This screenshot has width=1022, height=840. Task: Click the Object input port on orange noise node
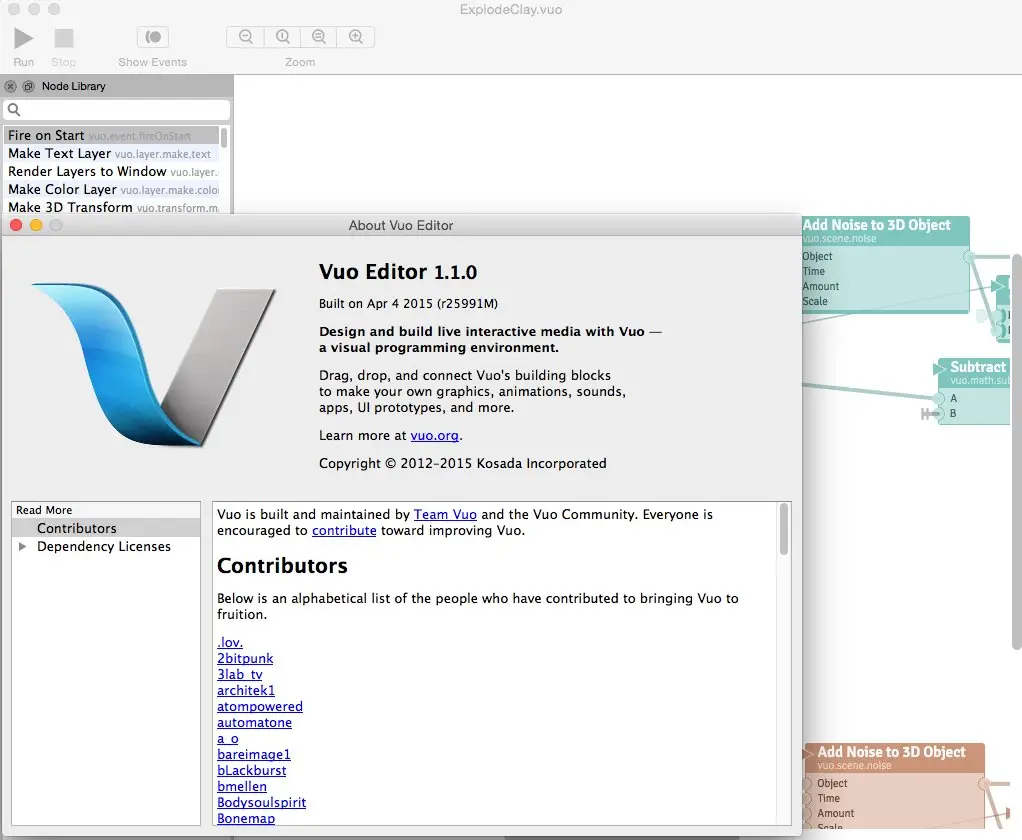(x=807, y=783)
